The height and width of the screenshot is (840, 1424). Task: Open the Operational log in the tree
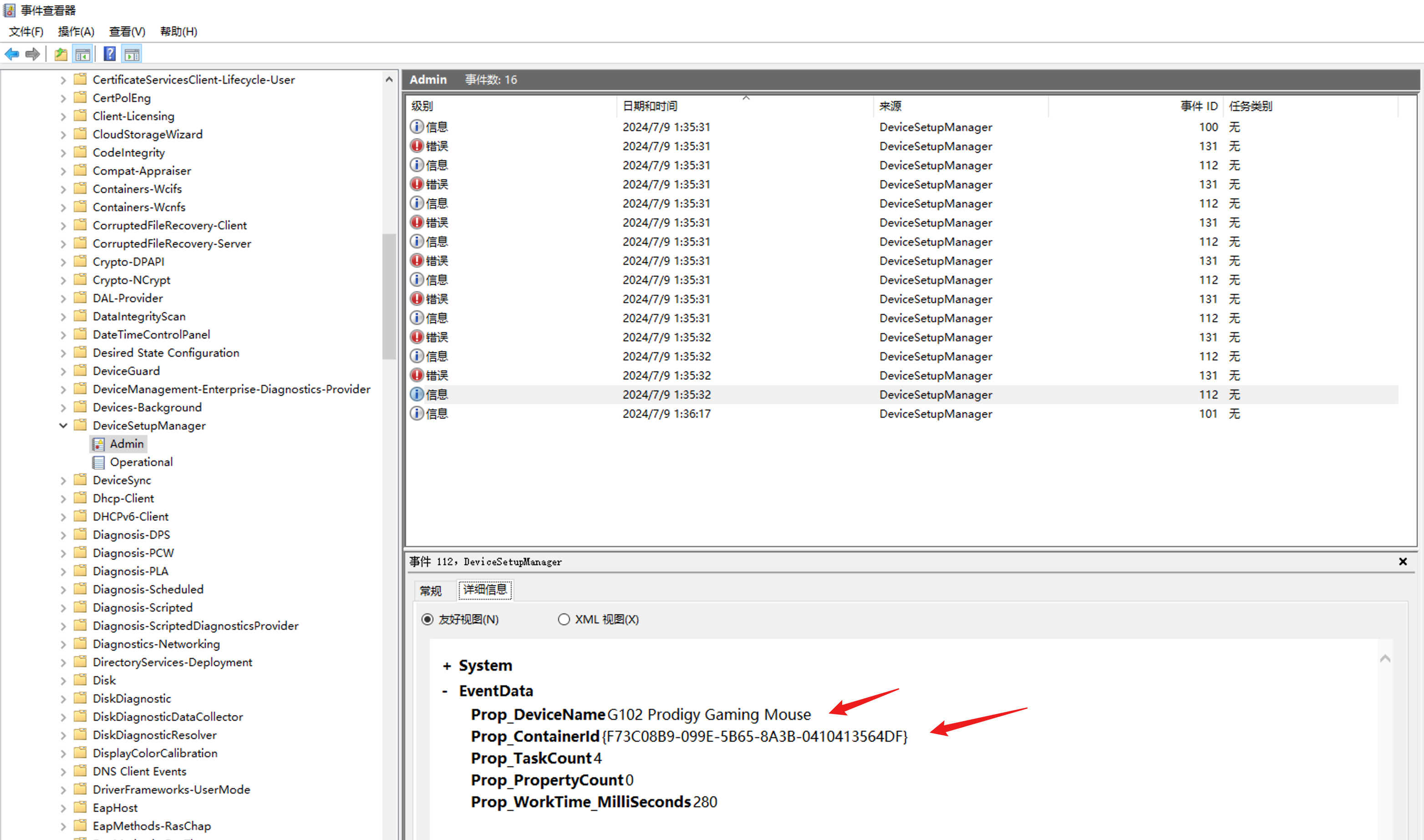tap(141, 462)
